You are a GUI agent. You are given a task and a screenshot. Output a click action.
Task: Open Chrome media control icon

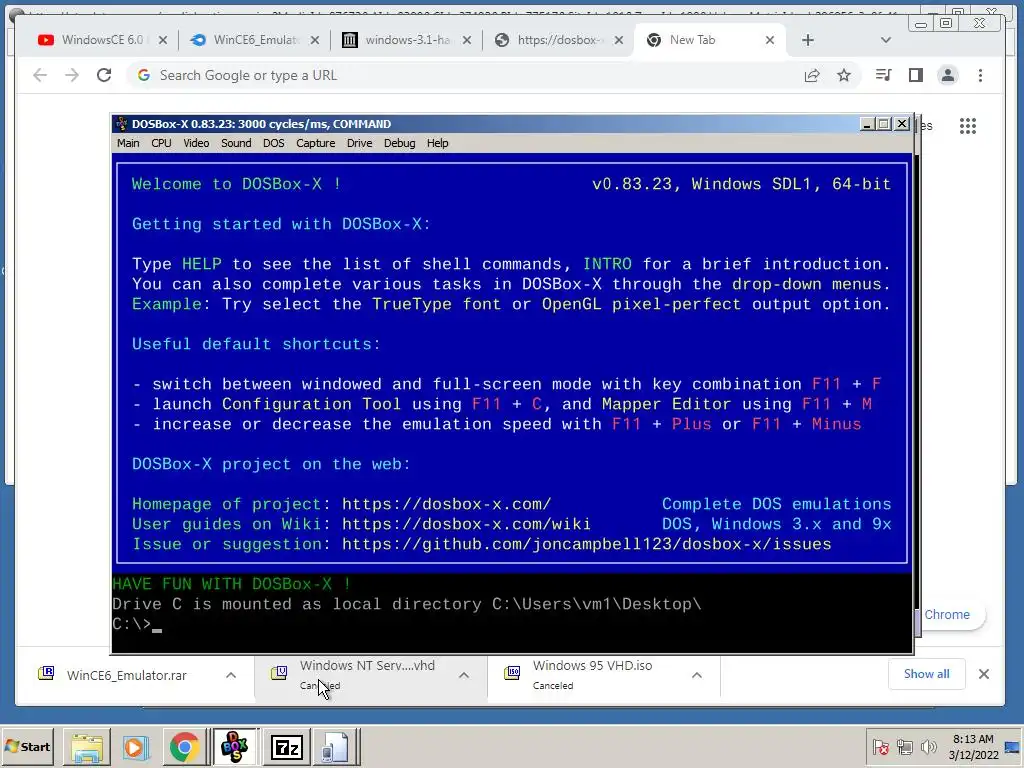[x=883, y=75]
